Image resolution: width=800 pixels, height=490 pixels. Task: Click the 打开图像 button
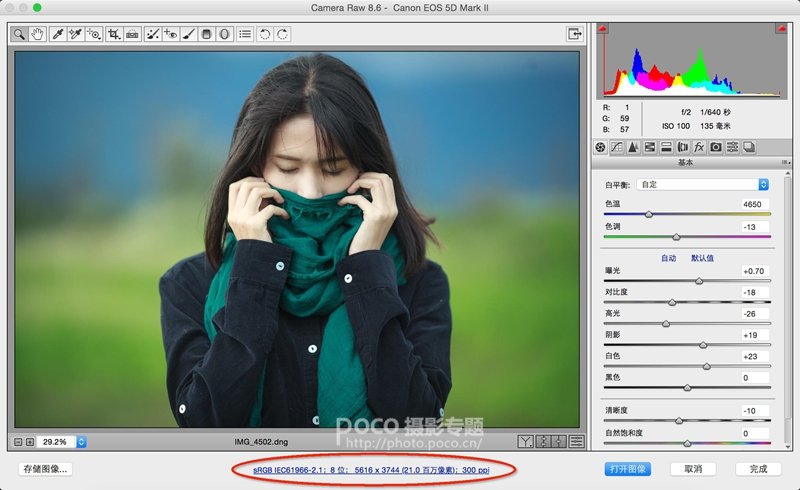coord(628,468)
